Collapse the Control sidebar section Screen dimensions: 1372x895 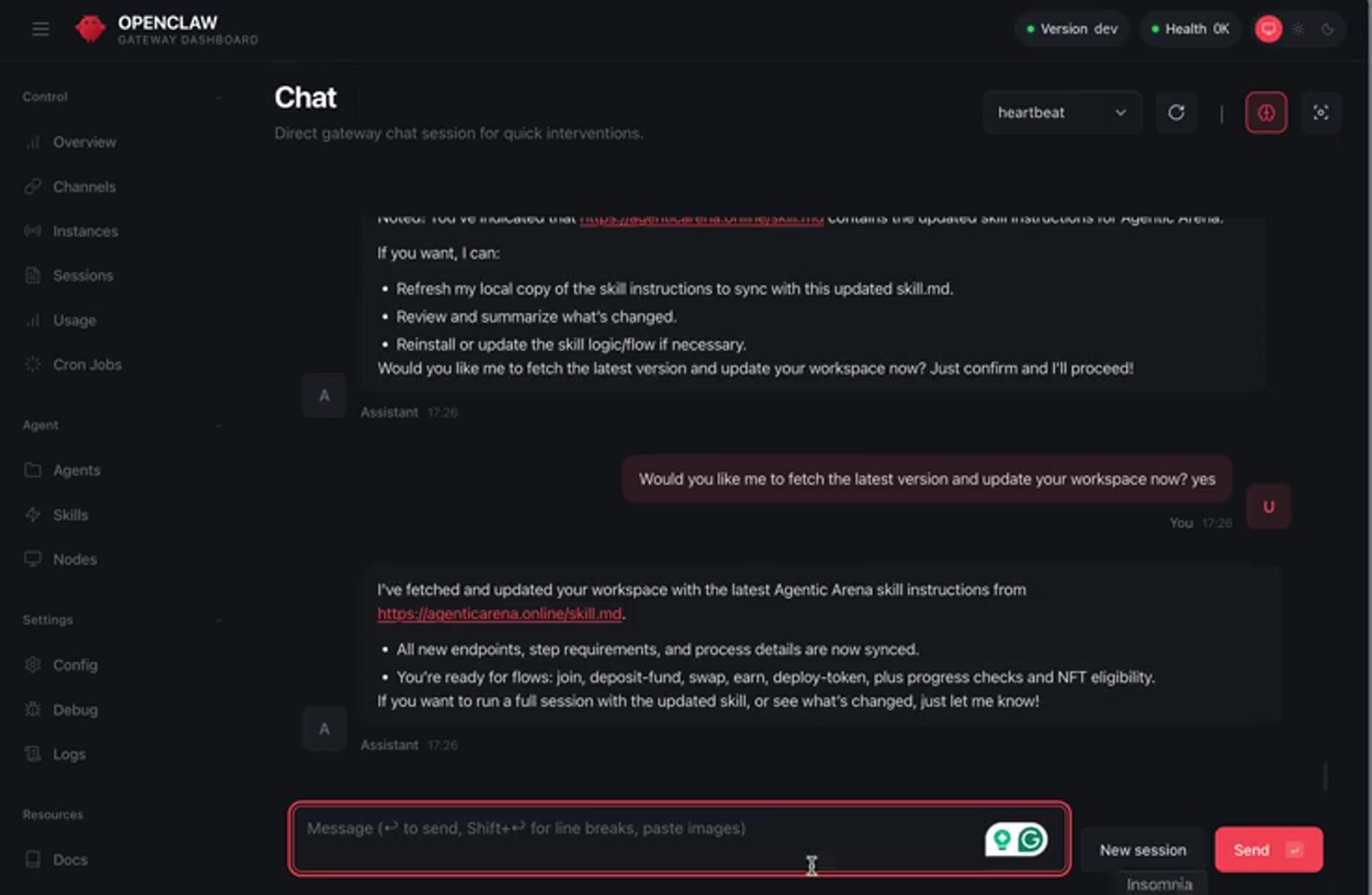click(x=219, y=97)
